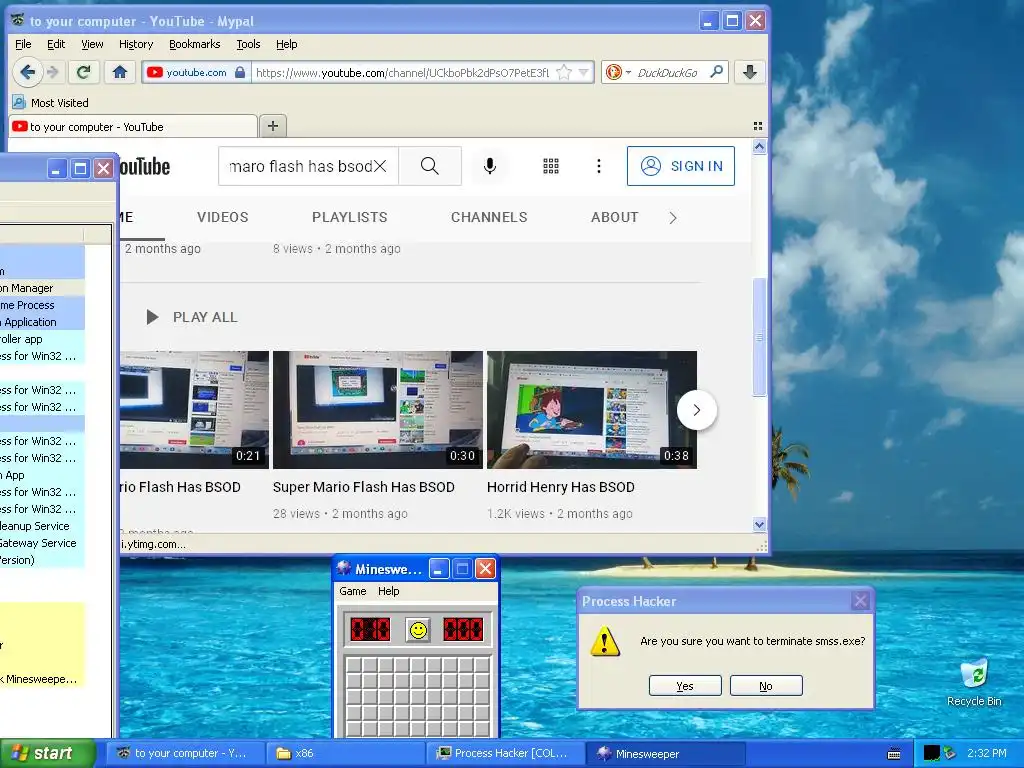Click No in Process Hacker dialog
Viewport: 1024px width, 768px height.
tap(766, 686)
